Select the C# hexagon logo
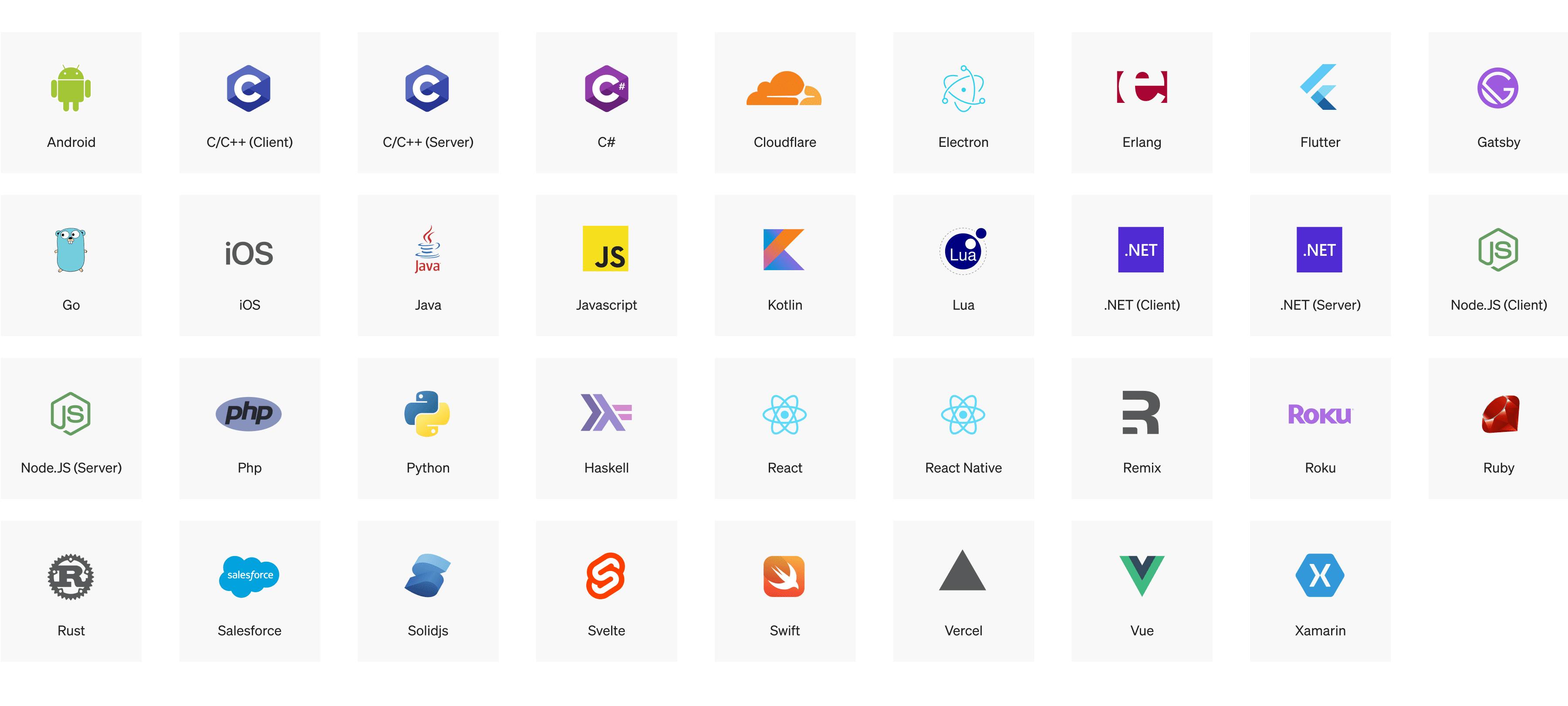1568x706 pixels. coord(606,88)
